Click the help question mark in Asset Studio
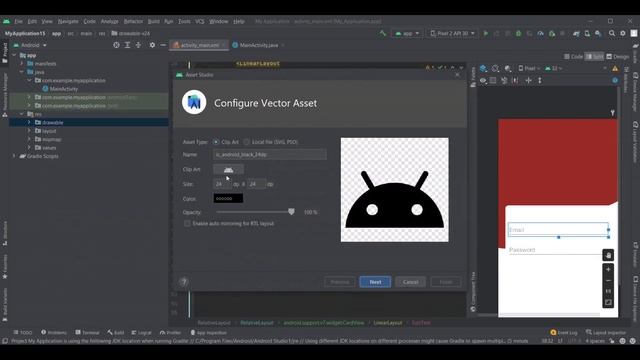Viewport: 640px width, 360px height. click(184, 282)
